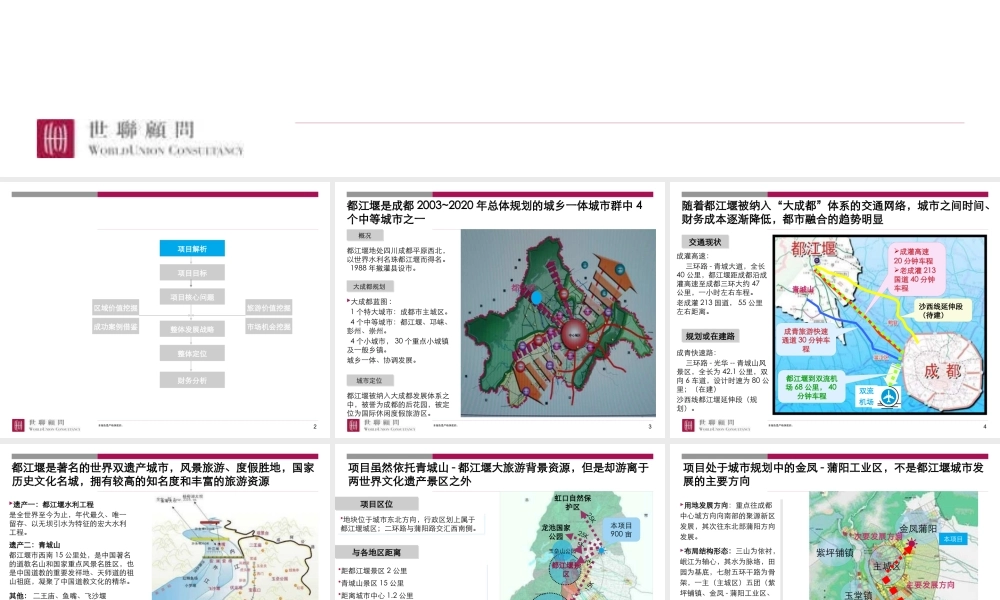The height and width of the screenshot is (600, 1000).
Task: Click the '与各地区距离' section label
Action: (376, 552)
